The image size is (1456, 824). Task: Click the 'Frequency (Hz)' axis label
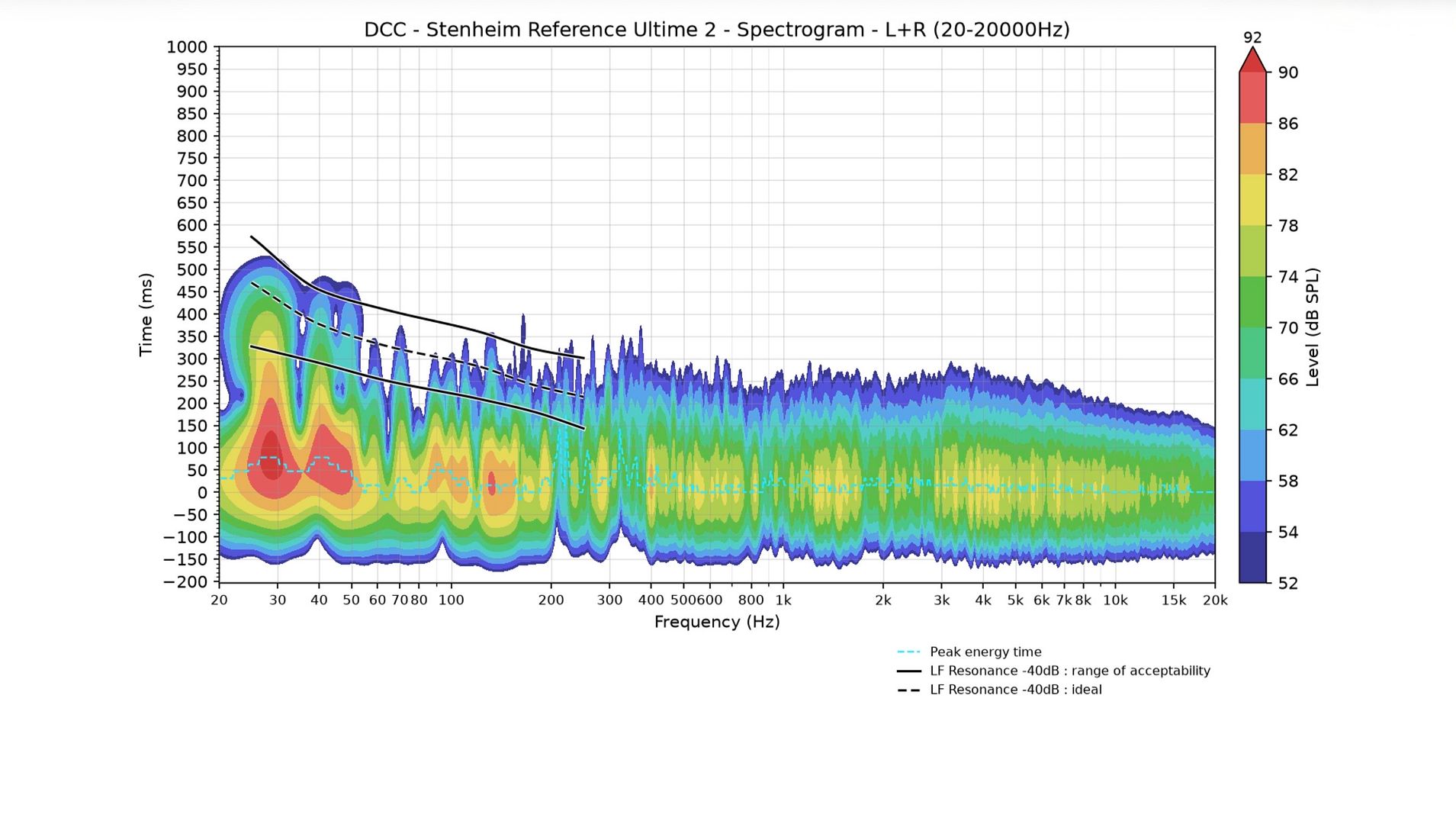coord(717,622)
